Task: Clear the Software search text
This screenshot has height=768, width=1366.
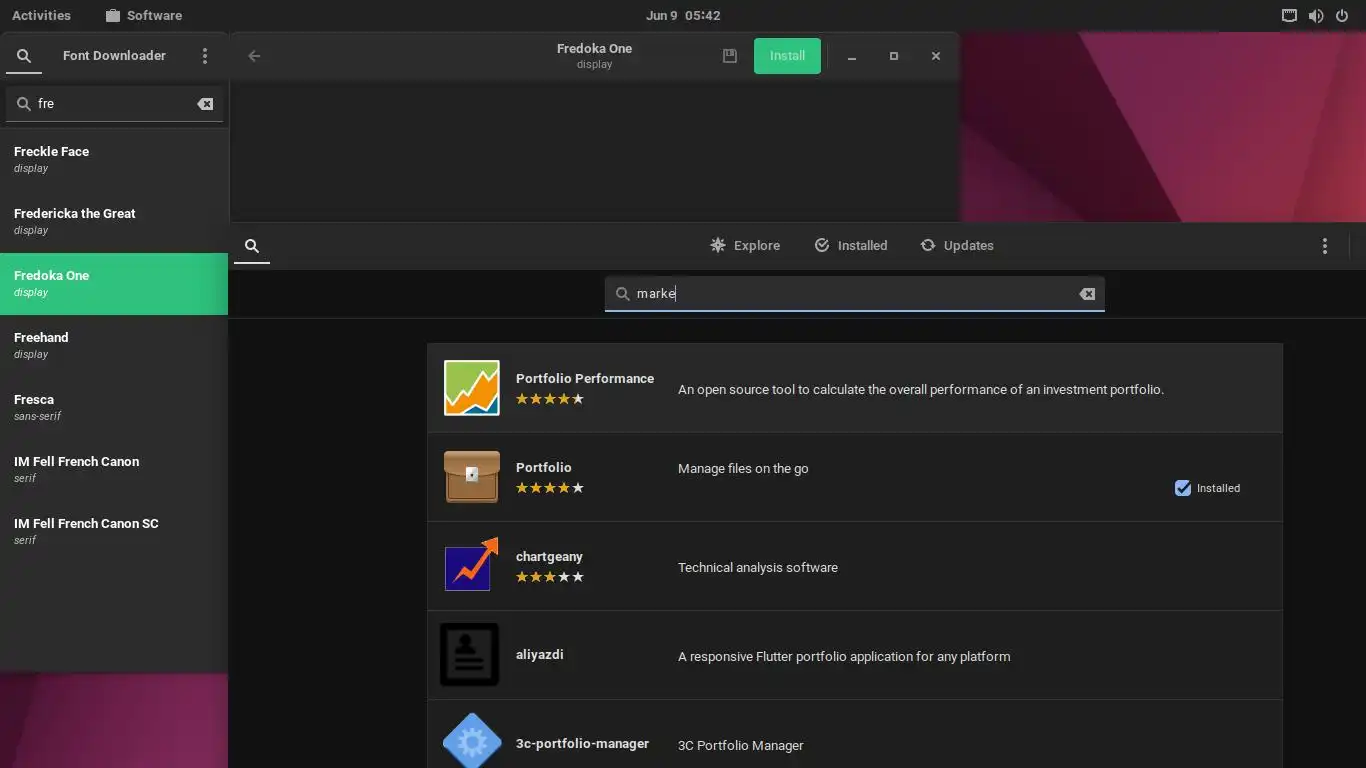Action: (x=1087, y=294)
